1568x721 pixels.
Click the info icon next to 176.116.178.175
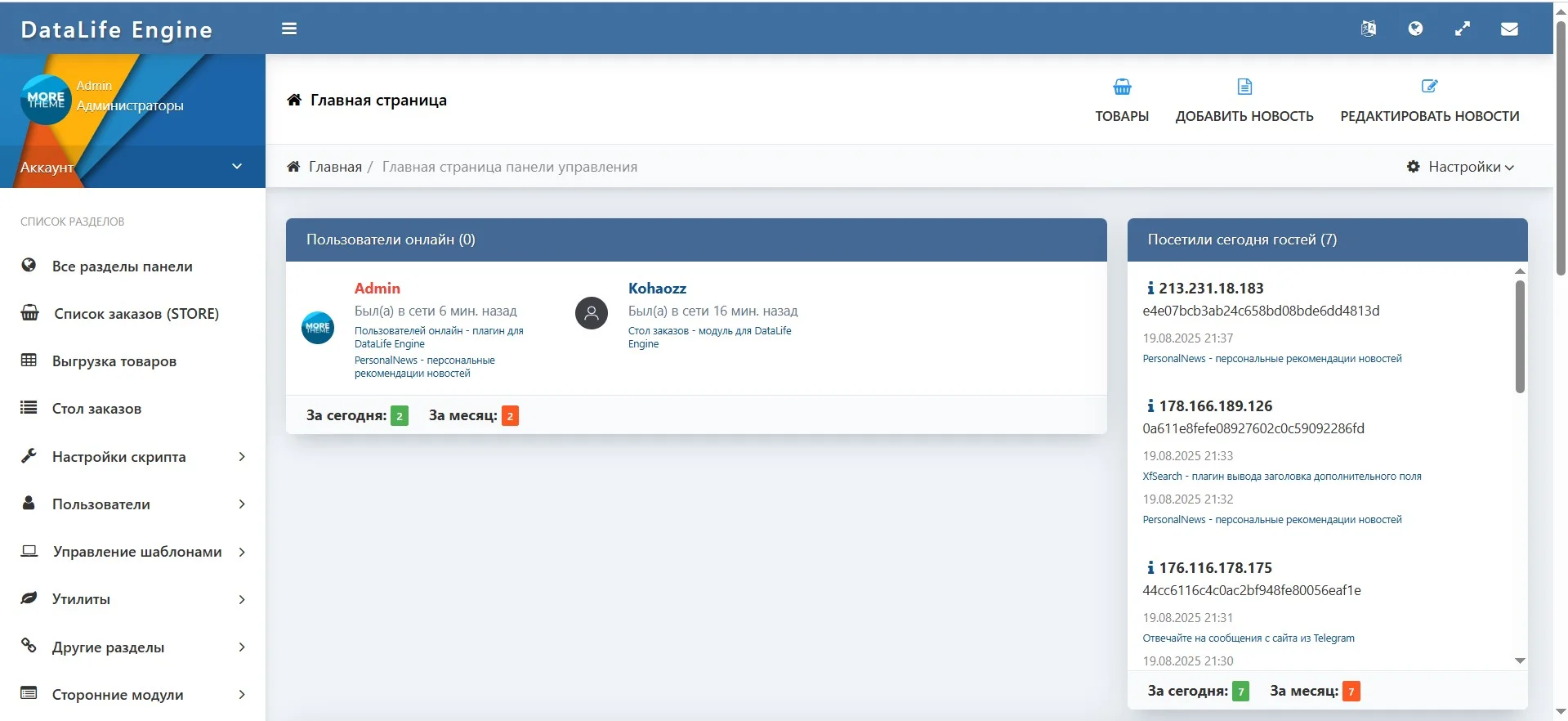1150,567
